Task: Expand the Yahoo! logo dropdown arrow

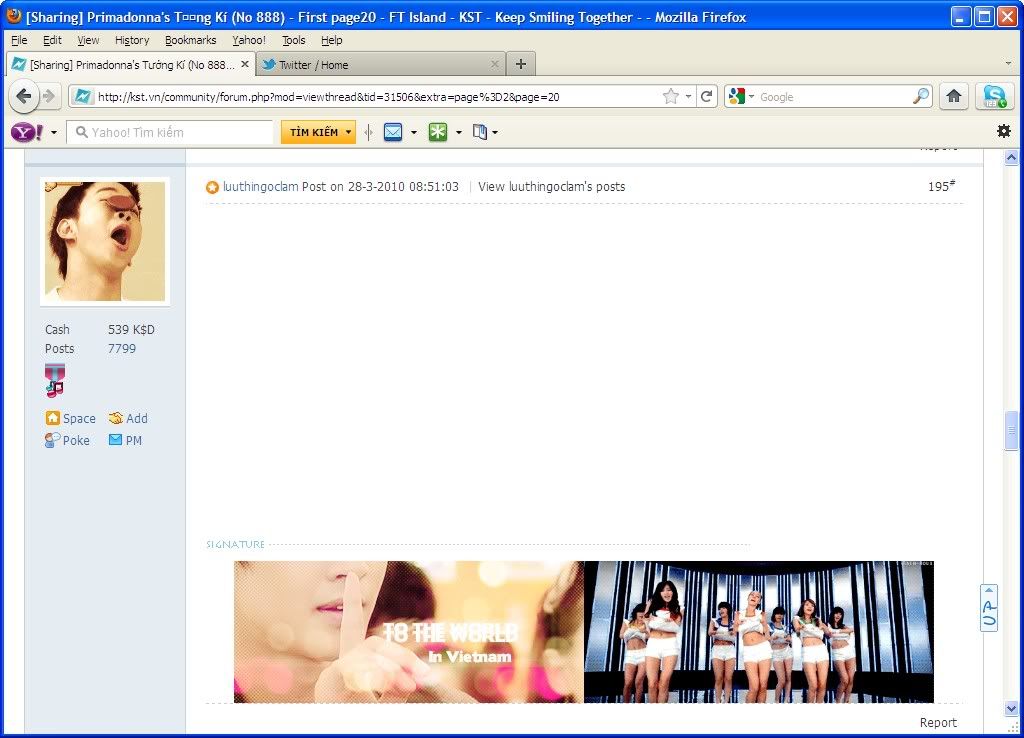Action: [x=54, y=133]
